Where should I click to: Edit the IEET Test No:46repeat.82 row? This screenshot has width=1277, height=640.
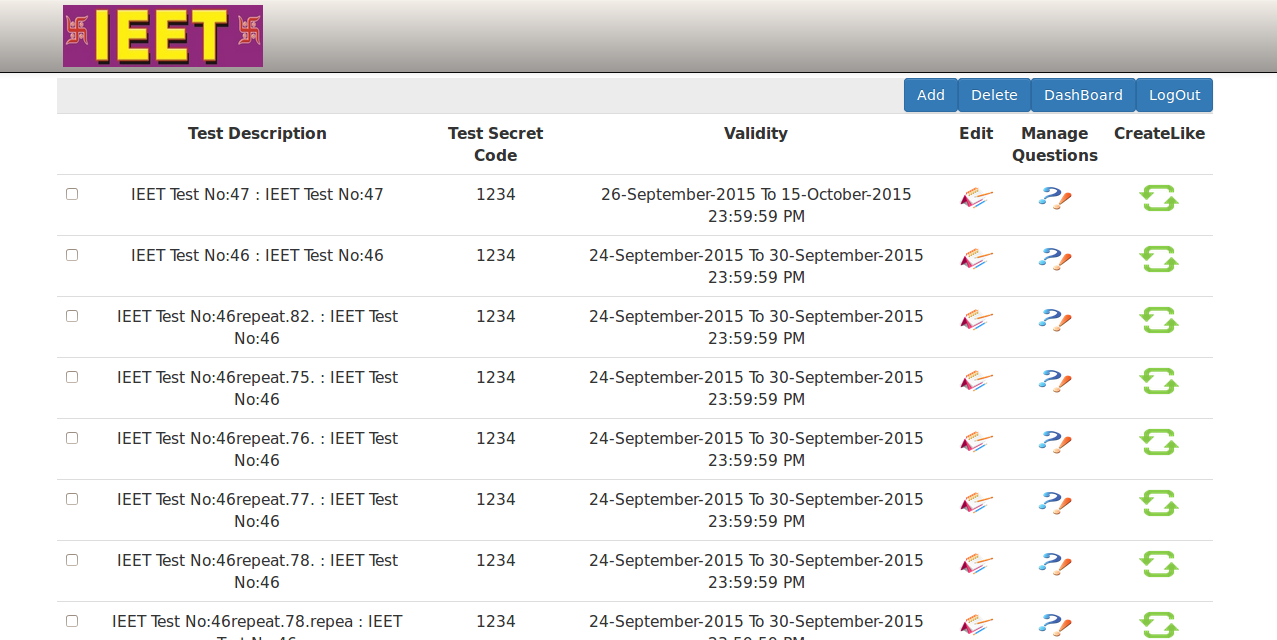[976, 321]
